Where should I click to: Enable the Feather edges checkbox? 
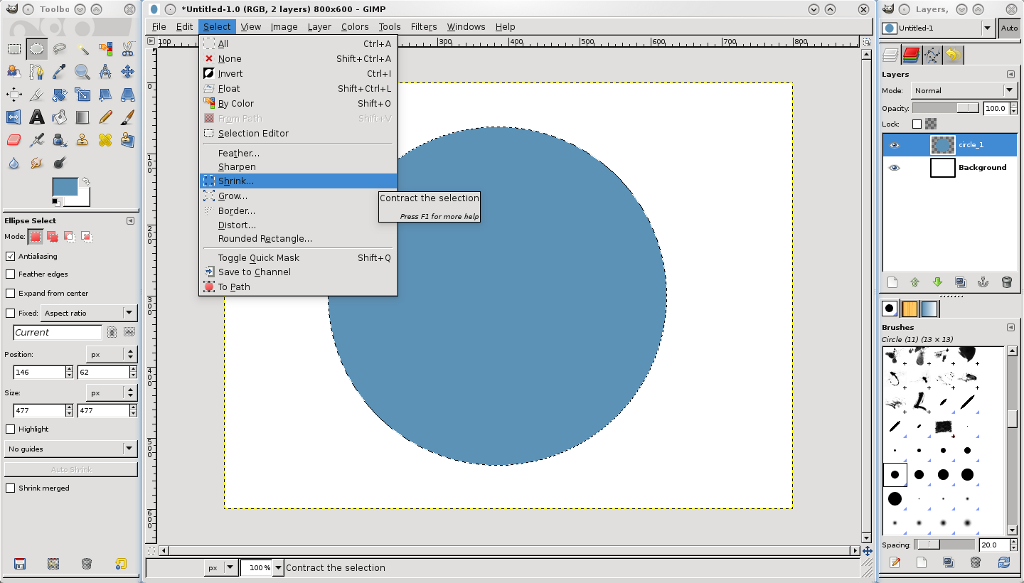(x=10, y=274)
